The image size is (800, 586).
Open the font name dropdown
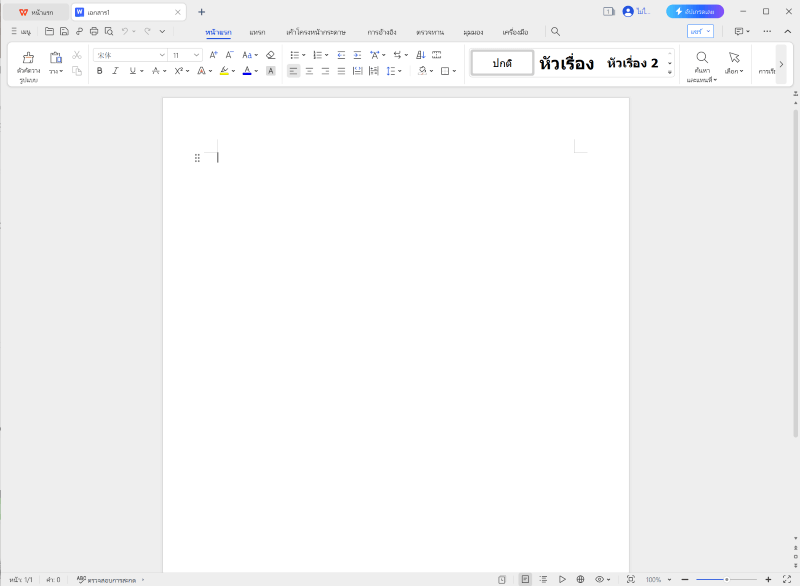click(162, 55)
